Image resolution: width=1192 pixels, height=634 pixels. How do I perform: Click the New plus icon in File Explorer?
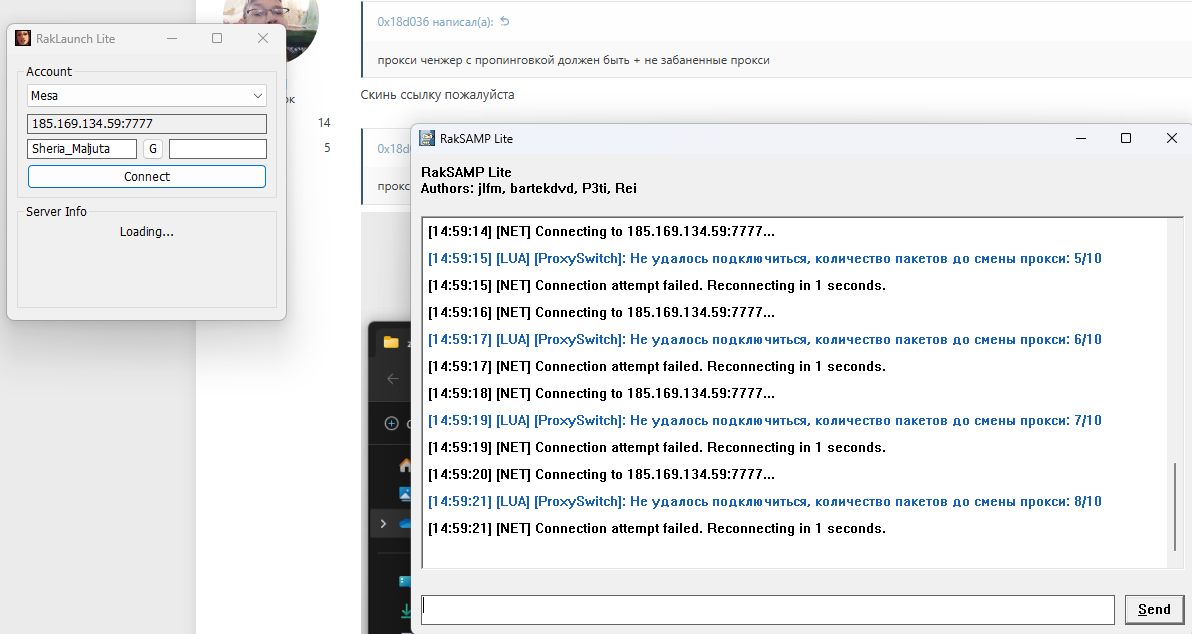392,423
